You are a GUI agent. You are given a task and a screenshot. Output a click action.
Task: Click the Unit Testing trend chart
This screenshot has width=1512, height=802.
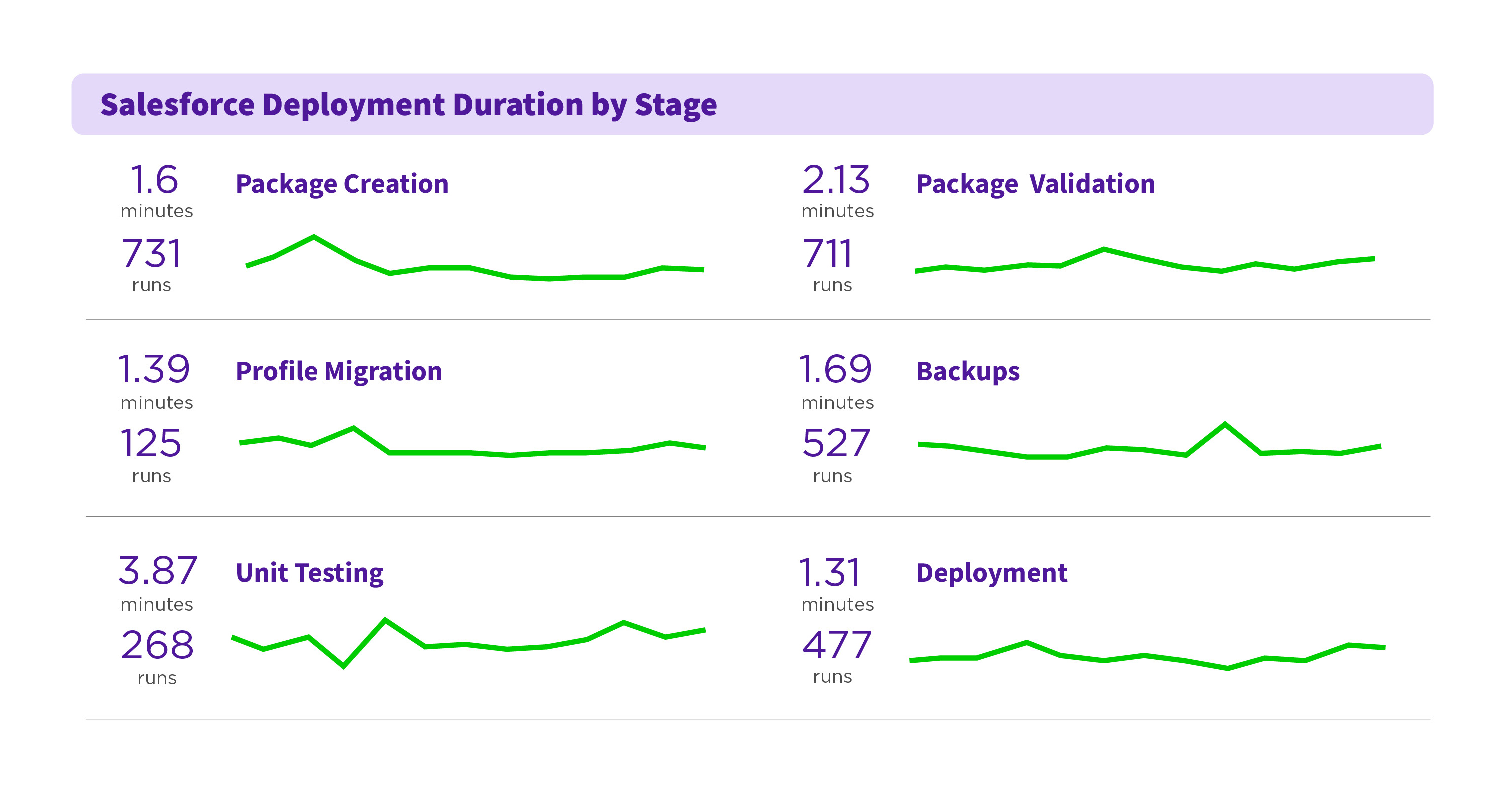pos(465,645)
